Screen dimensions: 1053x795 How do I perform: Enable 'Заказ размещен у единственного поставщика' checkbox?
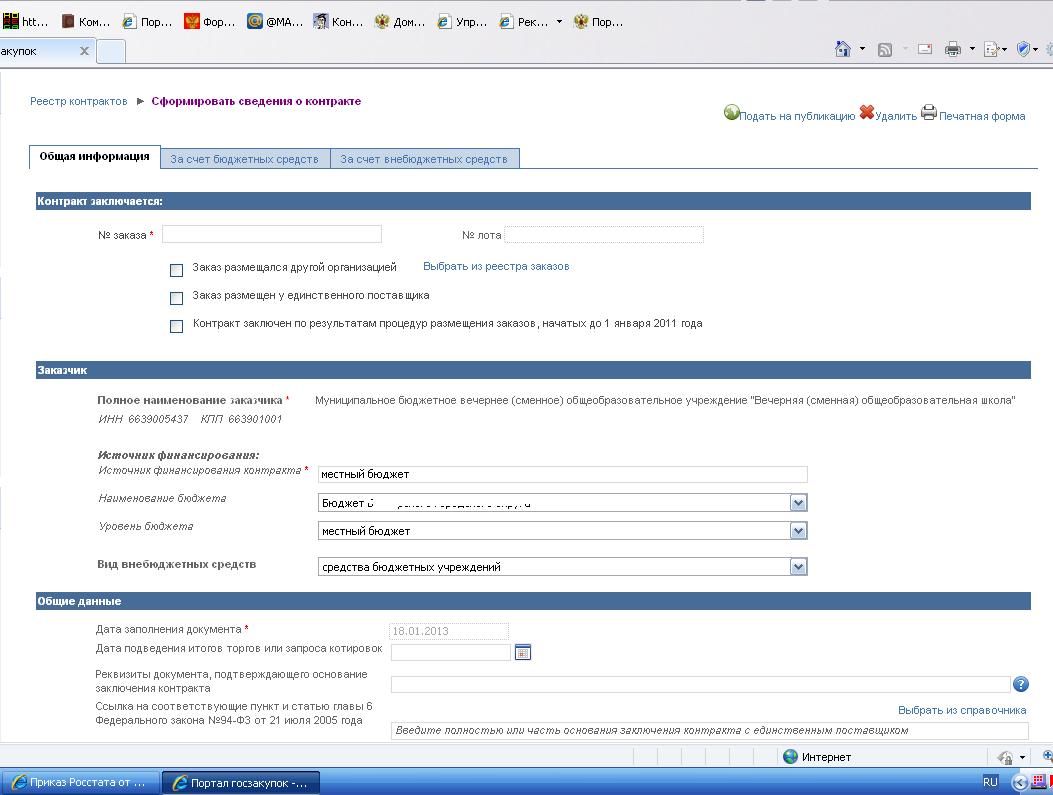(x=177, y=298)
